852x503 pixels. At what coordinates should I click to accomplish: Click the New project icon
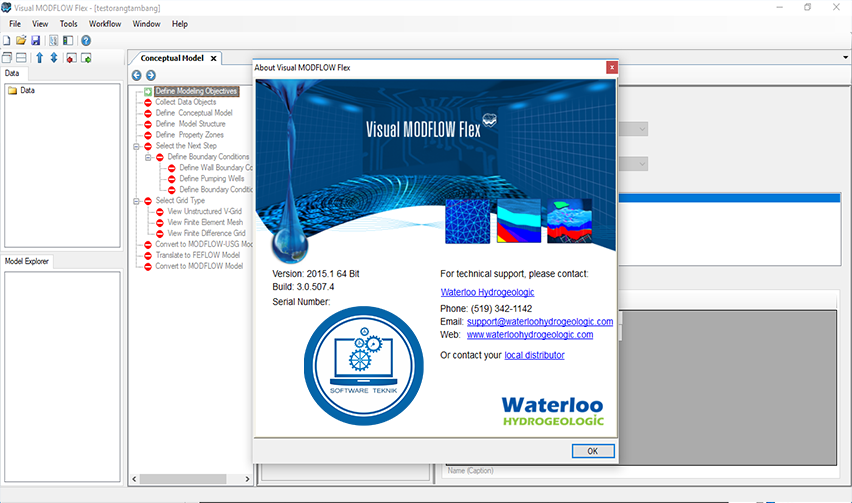[x=7, y=41]
